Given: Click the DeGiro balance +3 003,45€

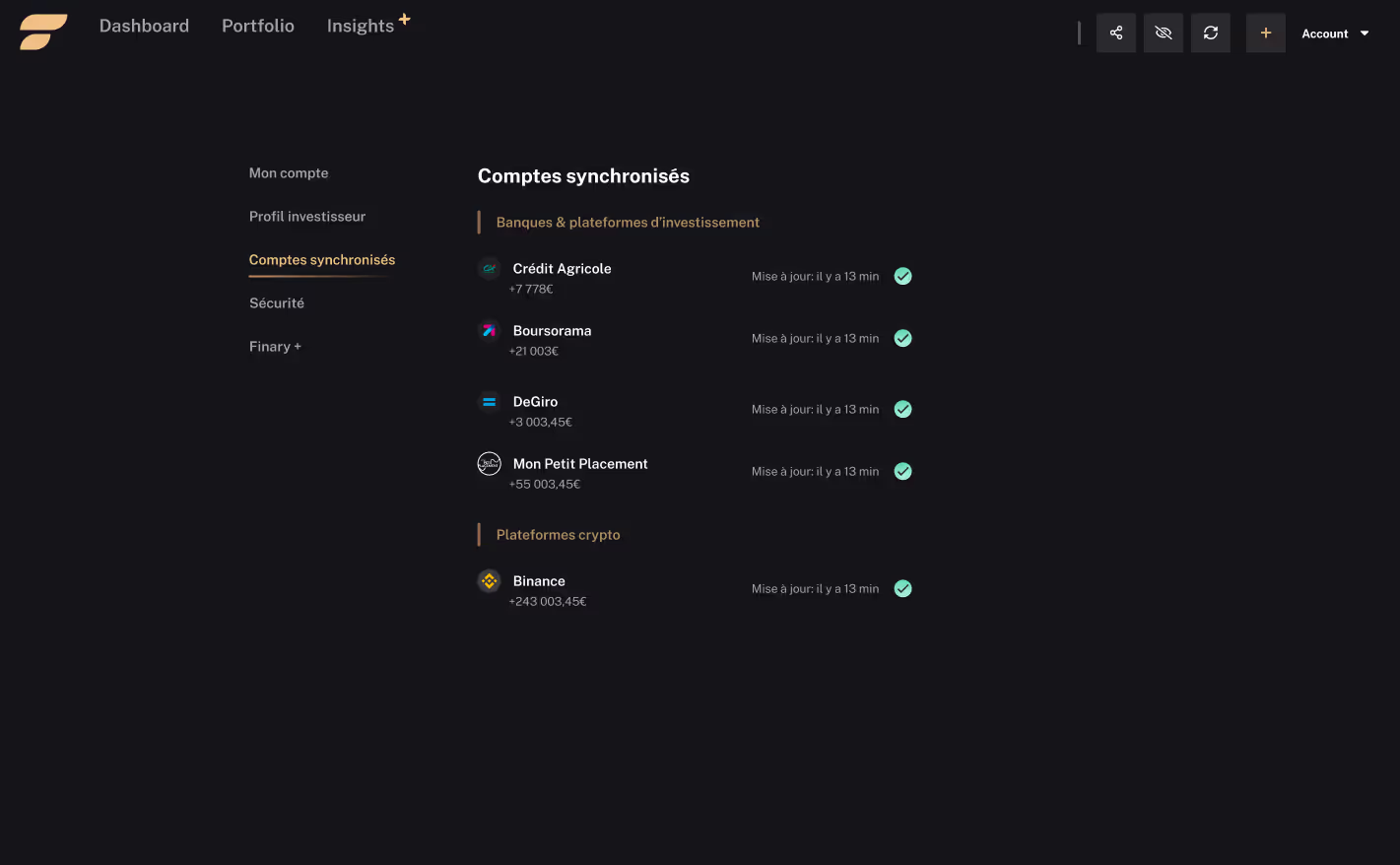Looking at the screenshot, I should [541, 422].
